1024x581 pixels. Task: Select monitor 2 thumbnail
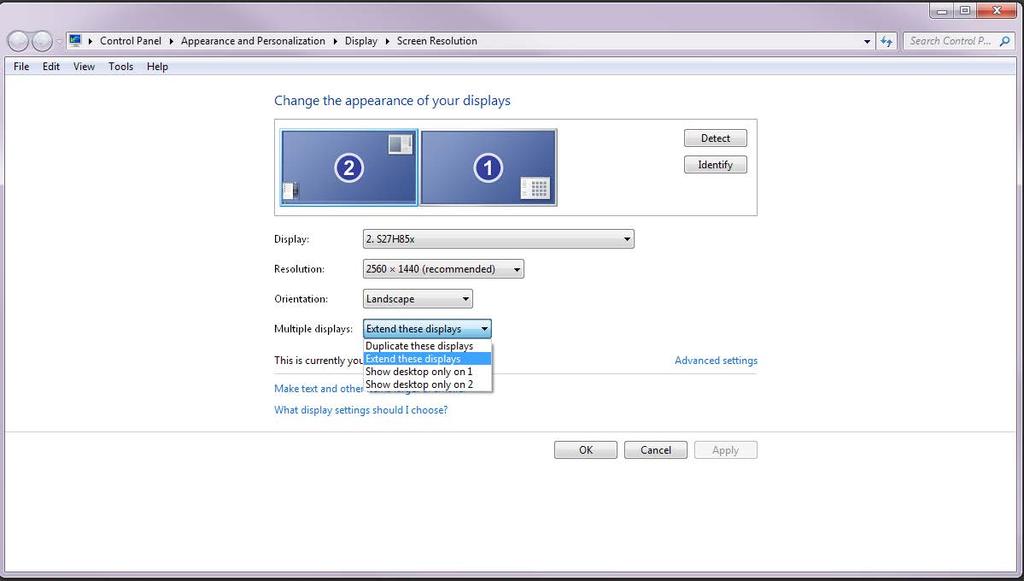pyautogui.click(x=349, y=167)
